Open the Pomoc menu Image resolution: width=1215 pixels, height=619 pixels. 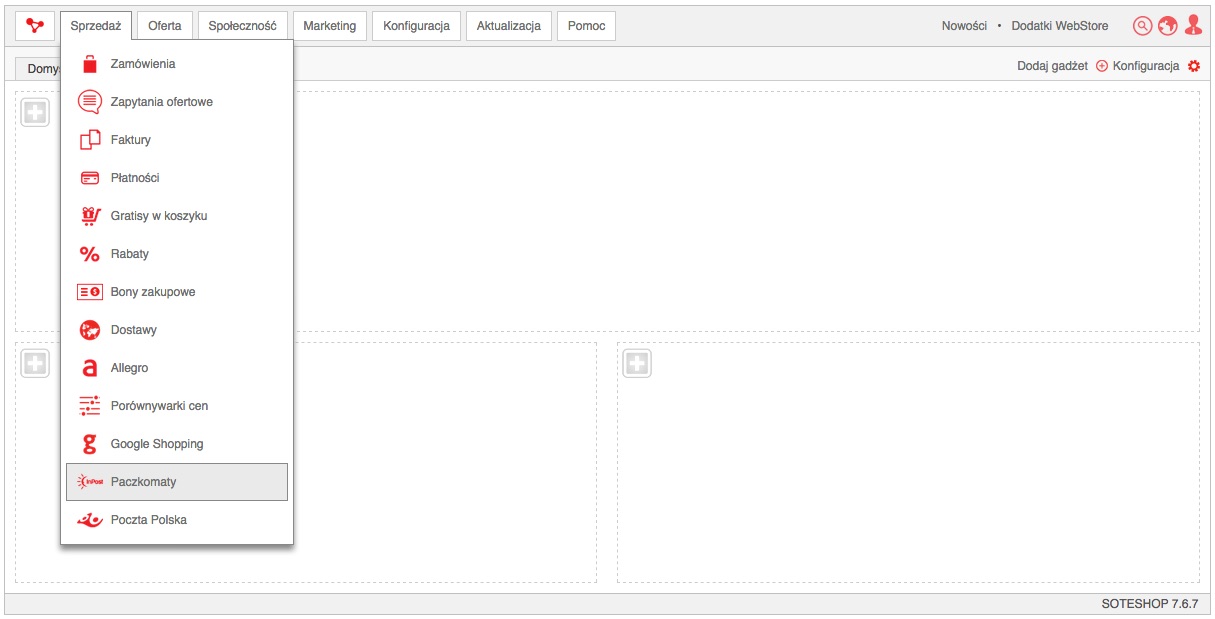[x=587, y=26]
